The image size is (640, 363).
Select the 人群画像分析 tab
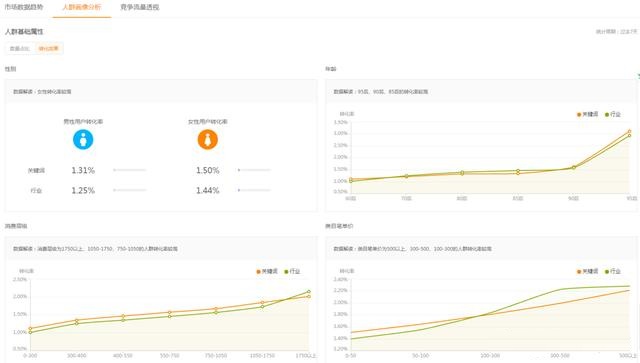[x=82, y=7]
